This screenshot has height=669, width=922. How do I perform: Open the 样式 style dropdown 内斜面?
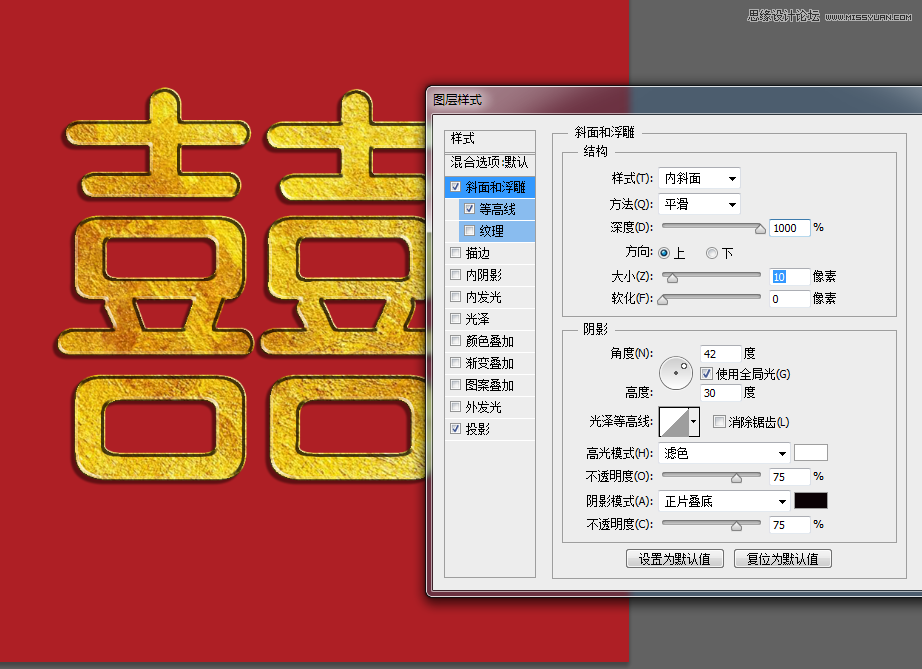click(699, 178)
